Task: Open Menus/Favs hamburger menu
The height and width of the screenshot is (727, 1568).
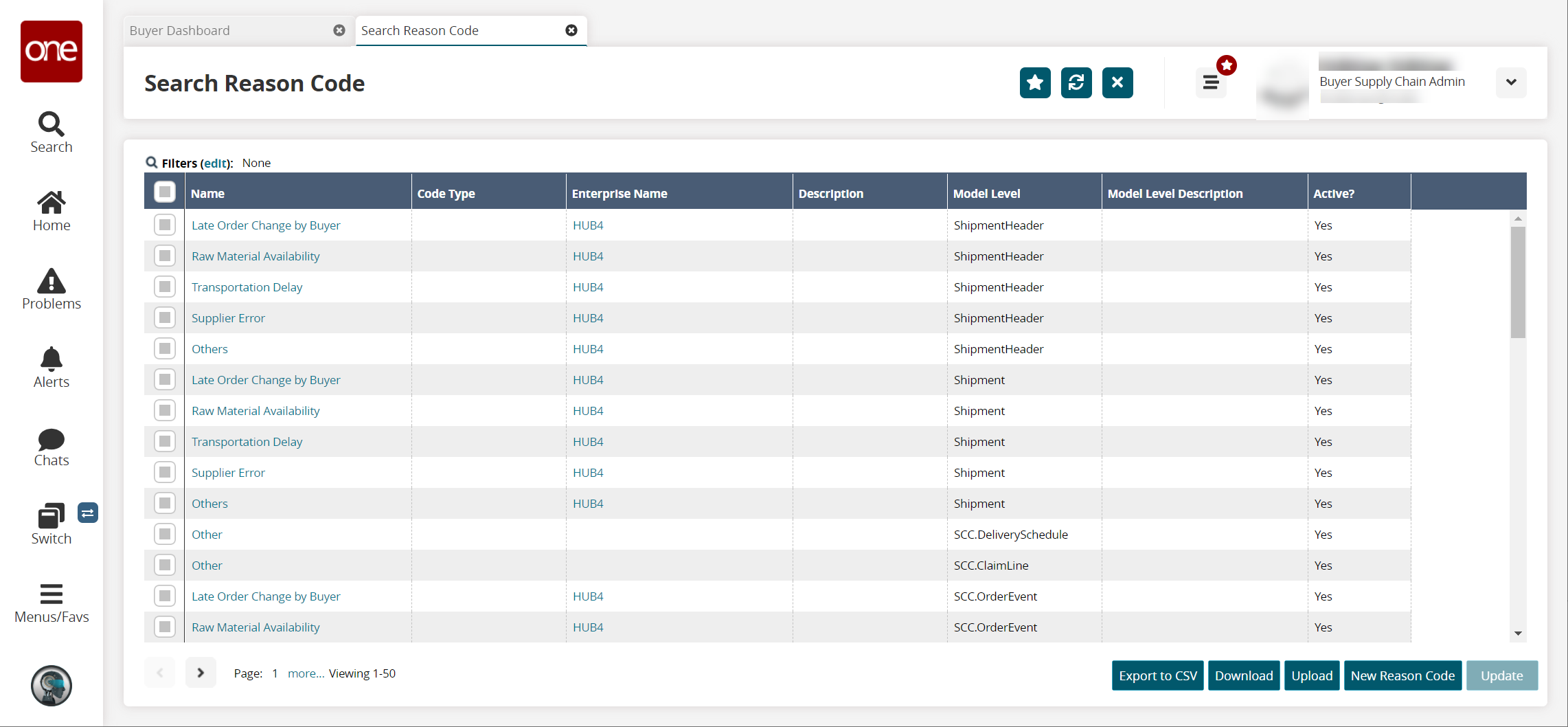Action: [52, 603]
